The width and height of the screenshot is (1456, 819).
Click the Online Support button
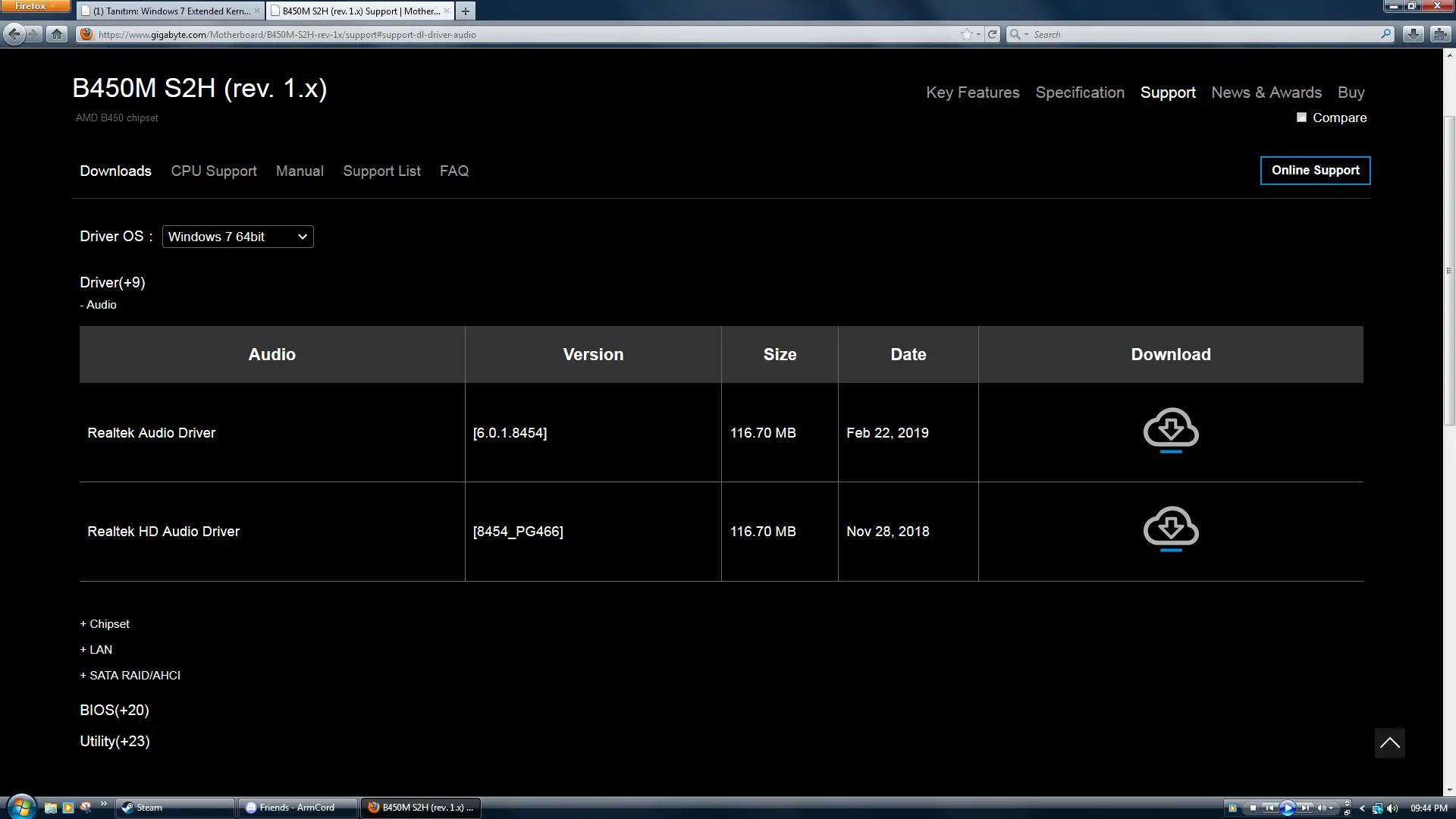click(x=1315, y=171)
